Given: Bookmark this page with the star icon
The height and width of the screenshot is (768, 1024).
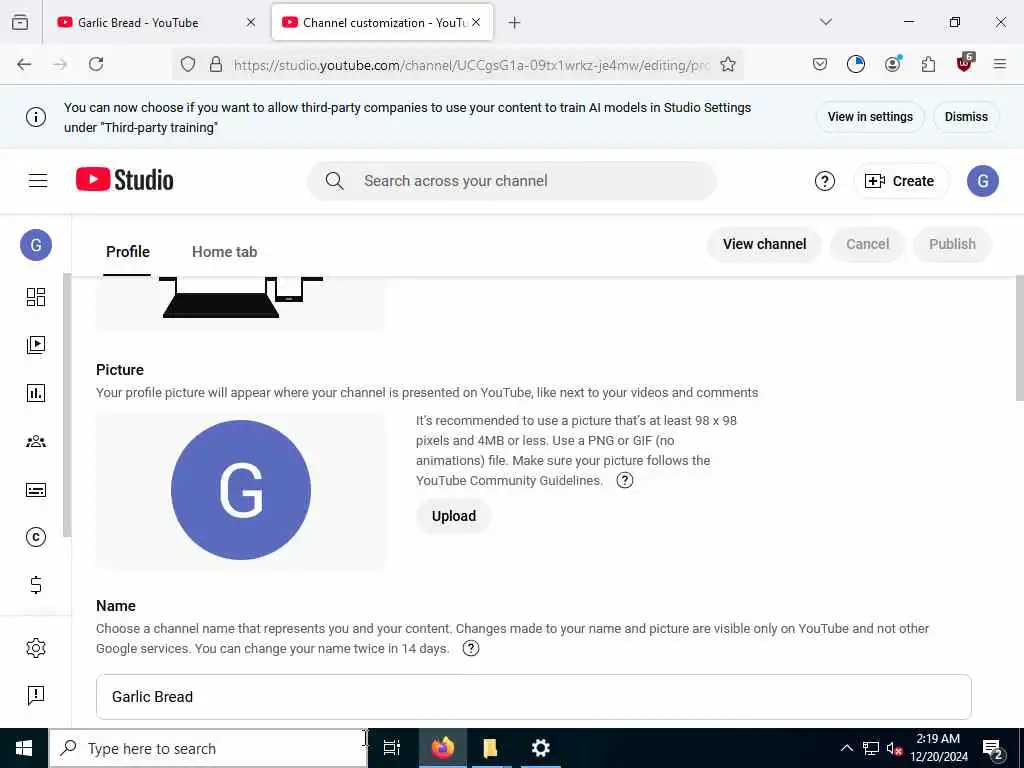Looking at the screenshot, I should click(728, 64).
